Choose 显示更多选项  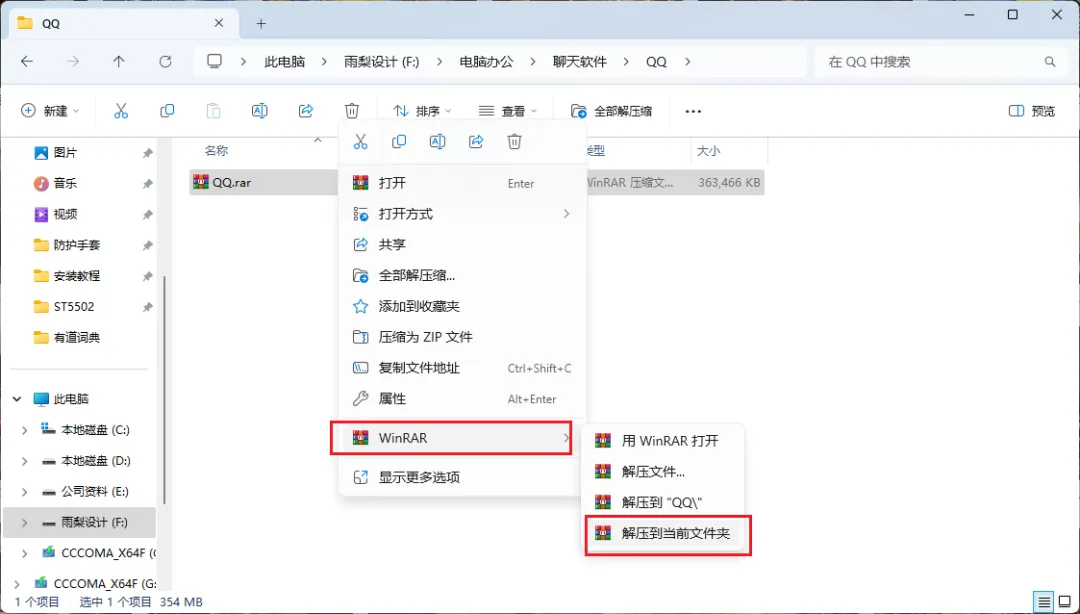462,477
